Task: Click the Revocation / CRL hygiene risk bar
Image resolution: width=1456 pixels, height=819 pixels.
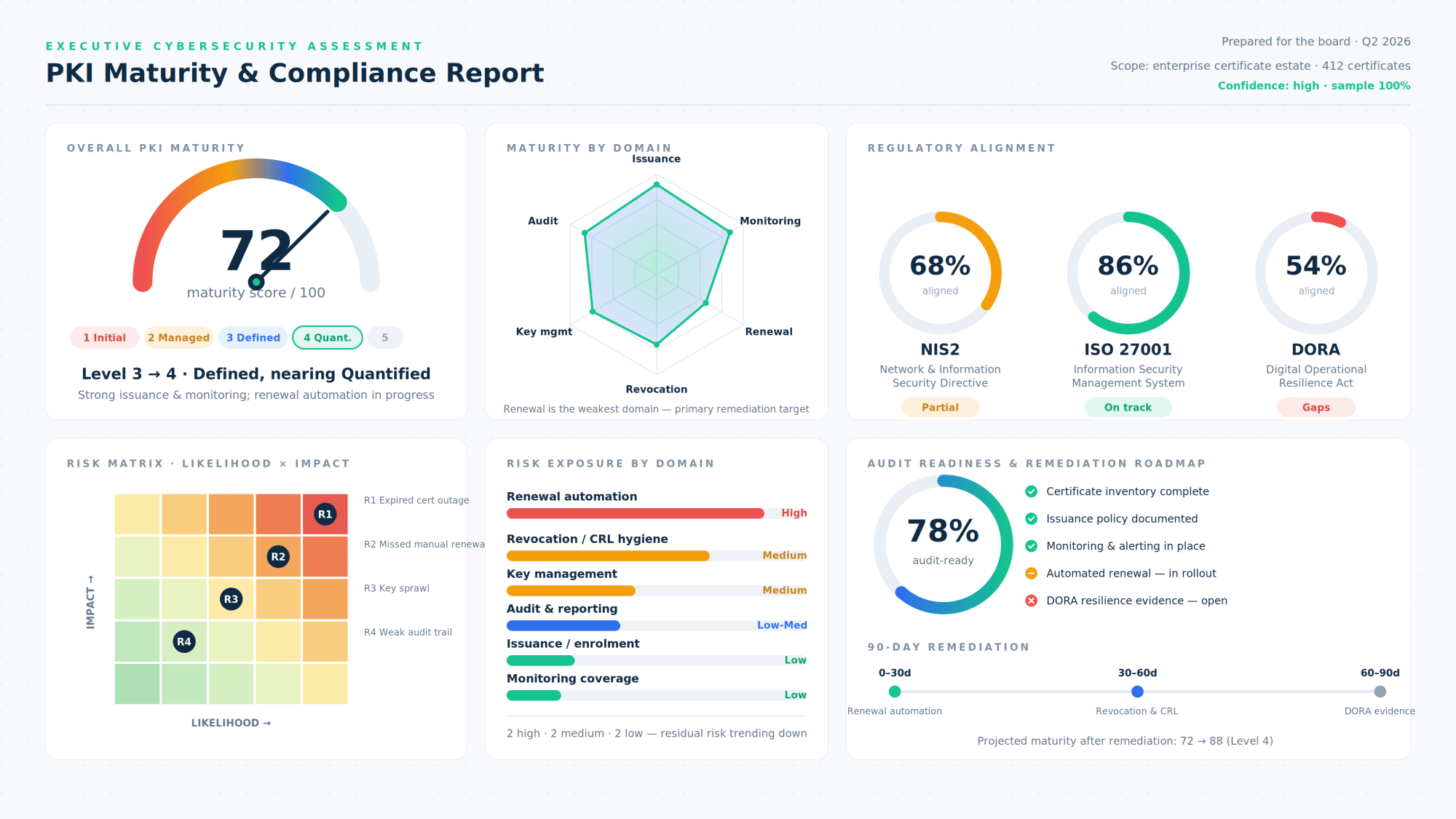Action: (657, 555)
